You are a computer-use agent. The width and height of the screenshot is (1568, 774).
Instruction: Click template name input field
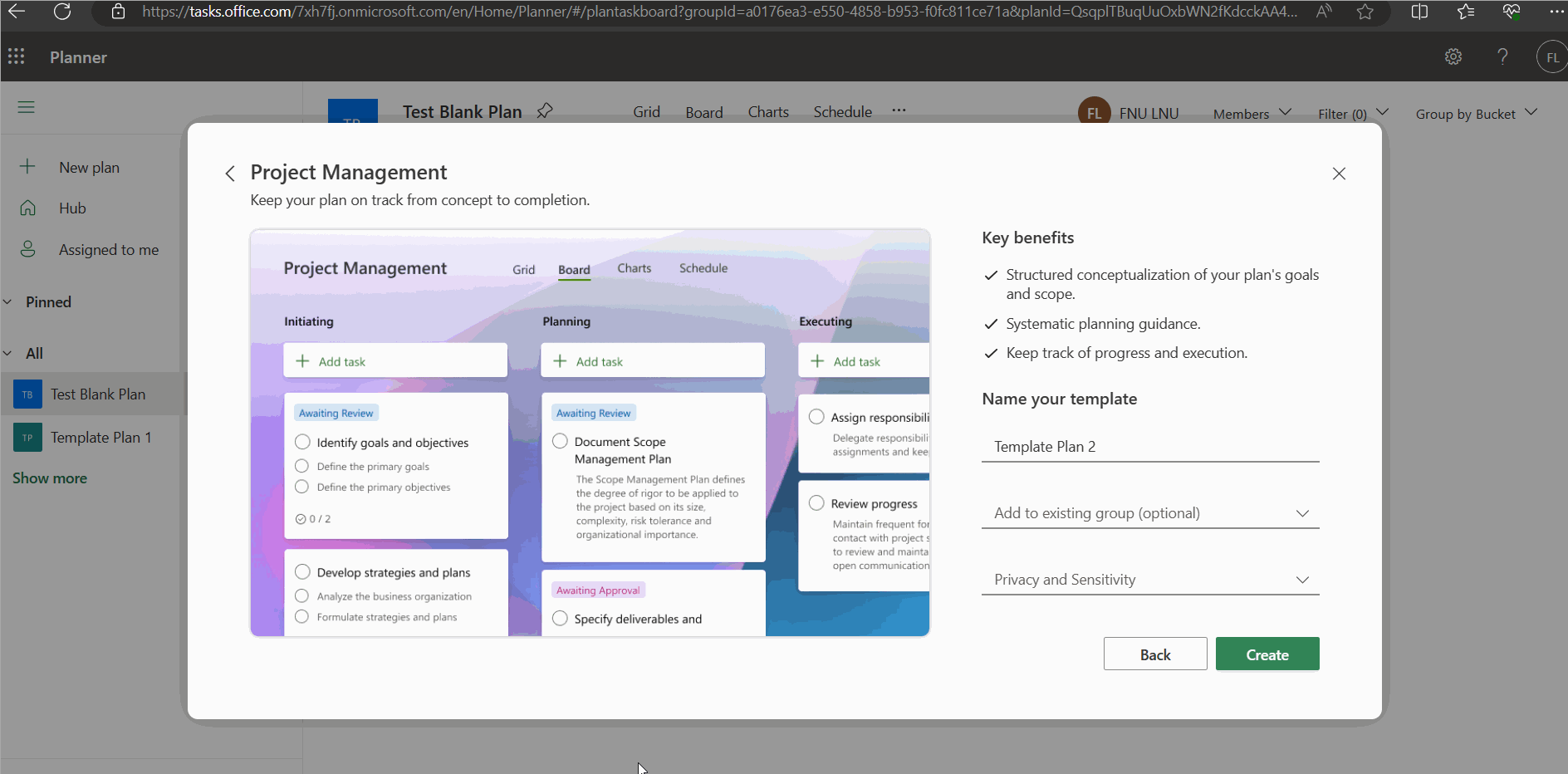[1150, 446]
